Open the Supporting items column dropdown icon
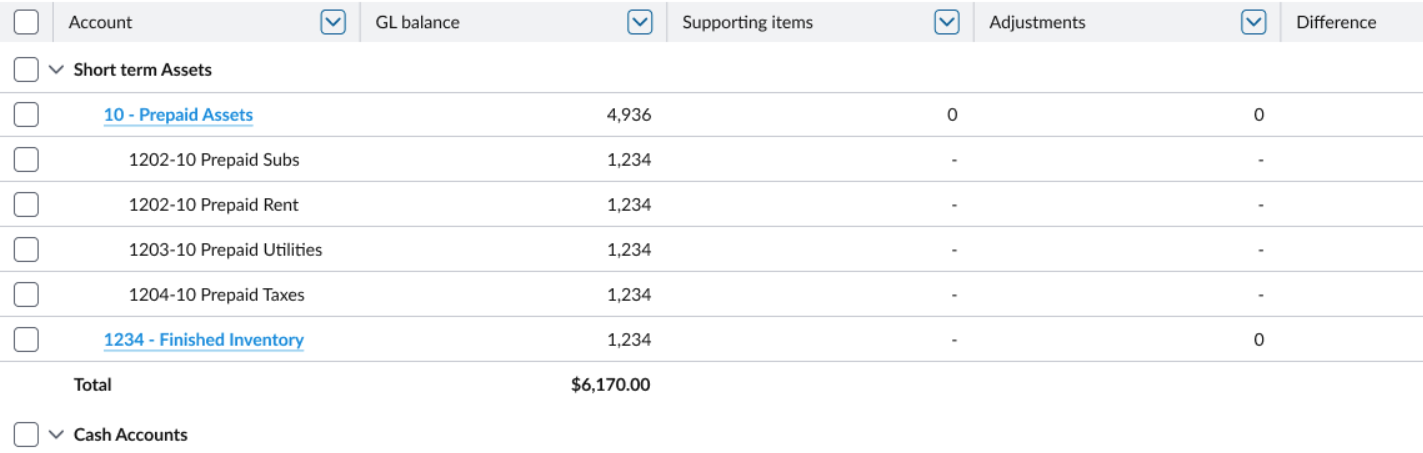 point(946,22)
